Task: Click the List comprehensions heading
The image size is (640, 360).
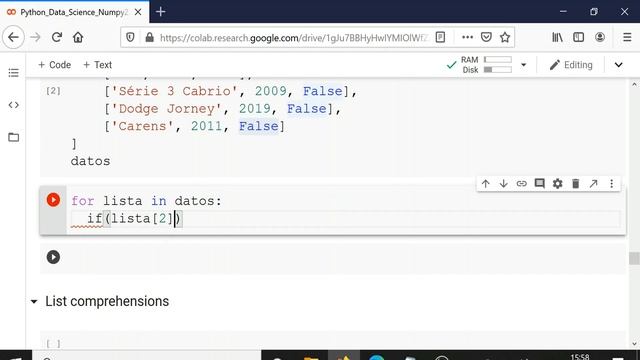Action: click(x=107, y=301)
